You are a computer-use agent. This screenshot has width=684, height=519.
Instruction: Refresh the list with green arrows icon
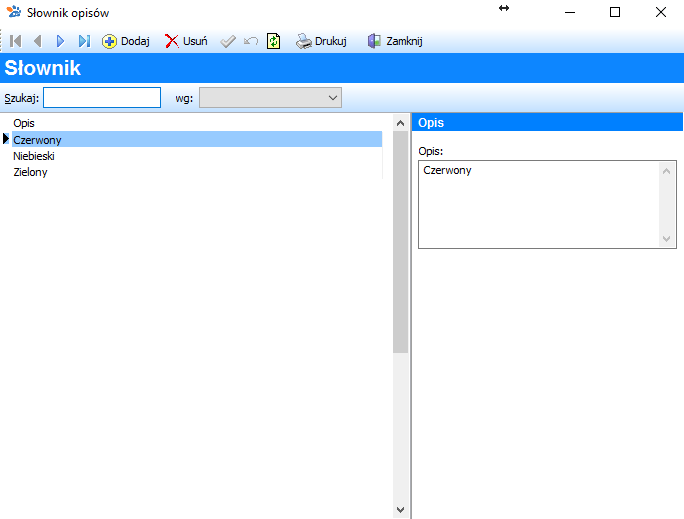pos(274,41)
